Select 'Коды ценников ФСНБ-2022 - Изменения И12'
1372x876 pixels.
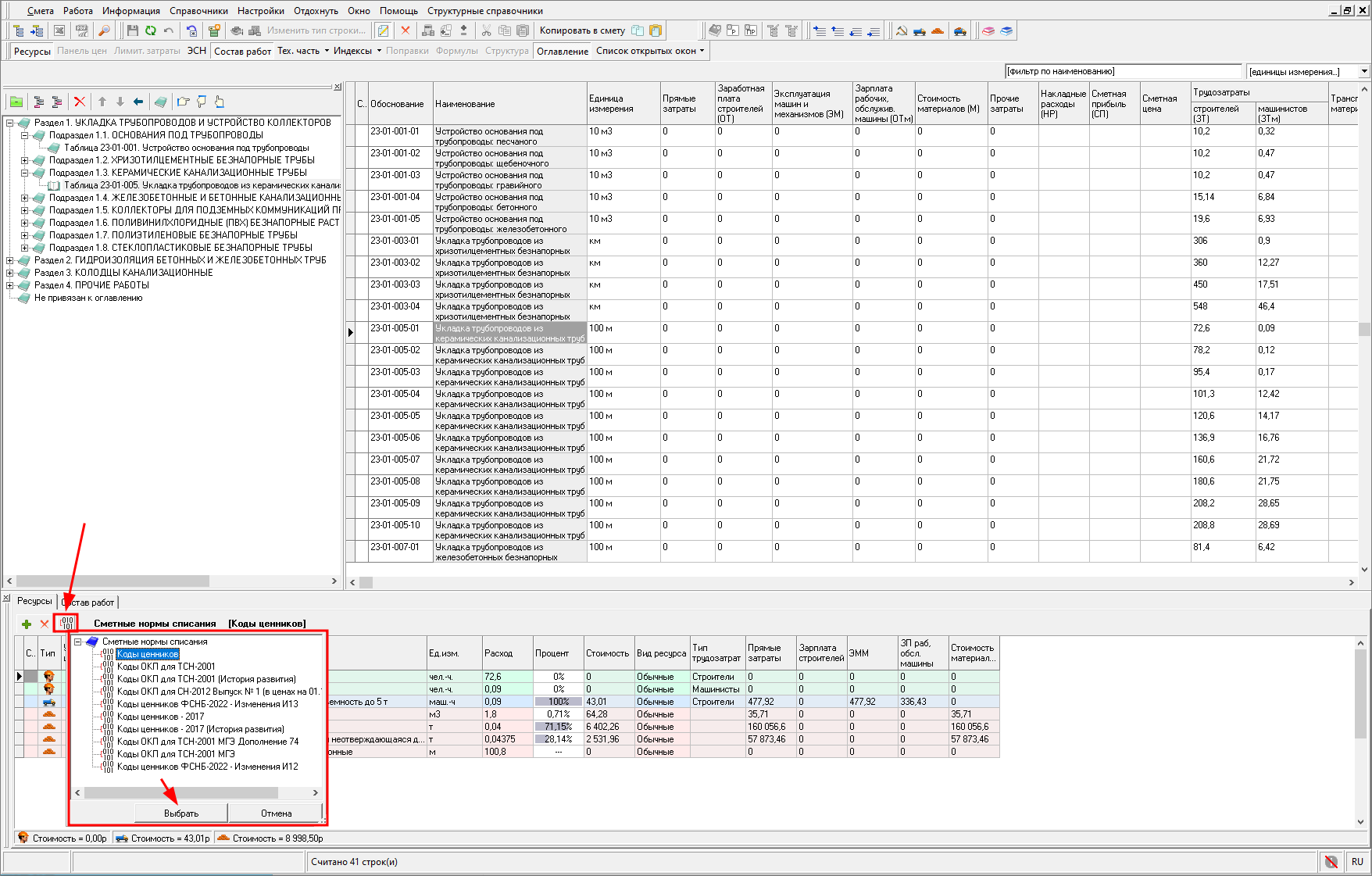[208, 767]
